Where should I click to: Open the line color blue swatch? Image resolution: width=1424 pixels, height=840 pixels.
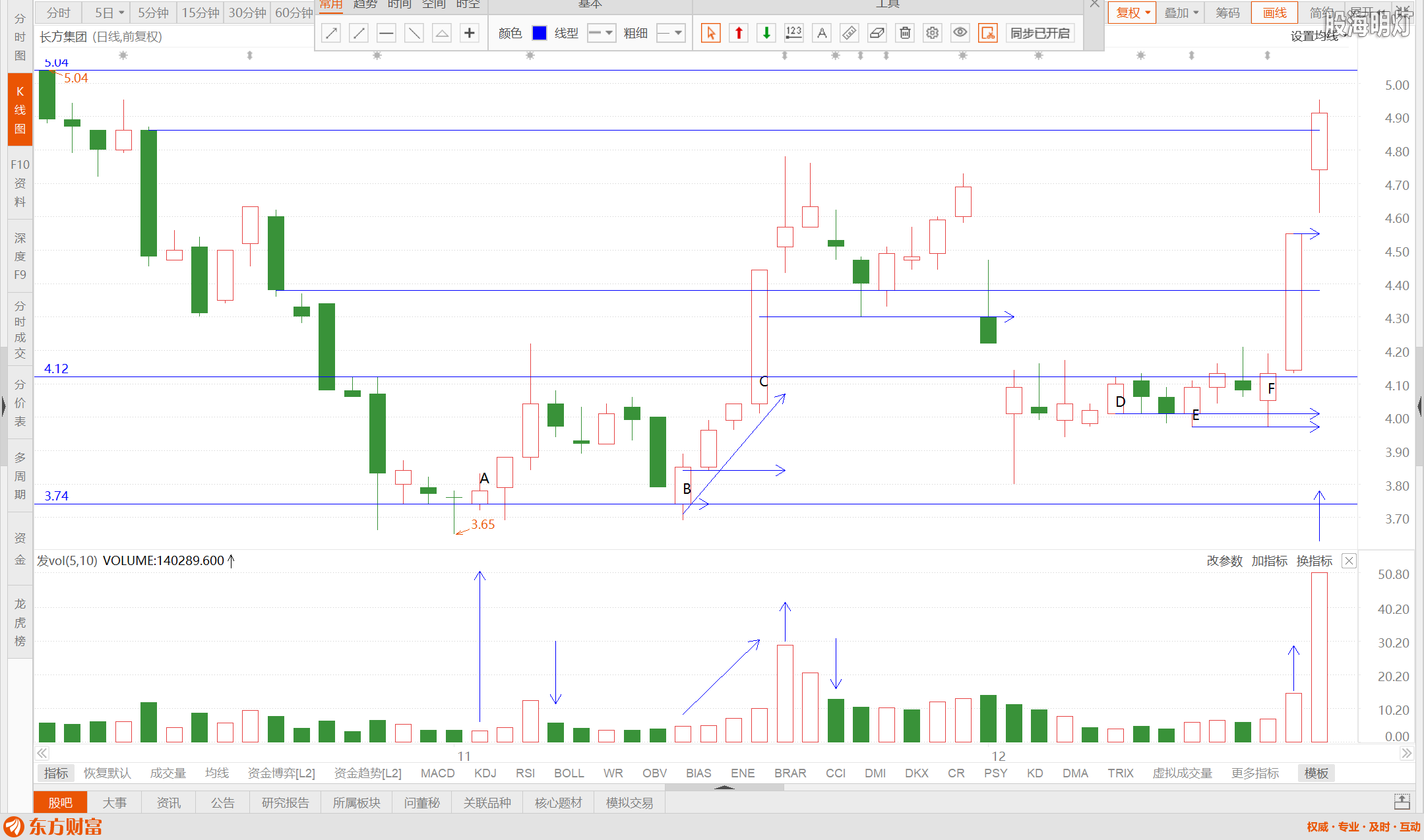[x=540, y=33]
